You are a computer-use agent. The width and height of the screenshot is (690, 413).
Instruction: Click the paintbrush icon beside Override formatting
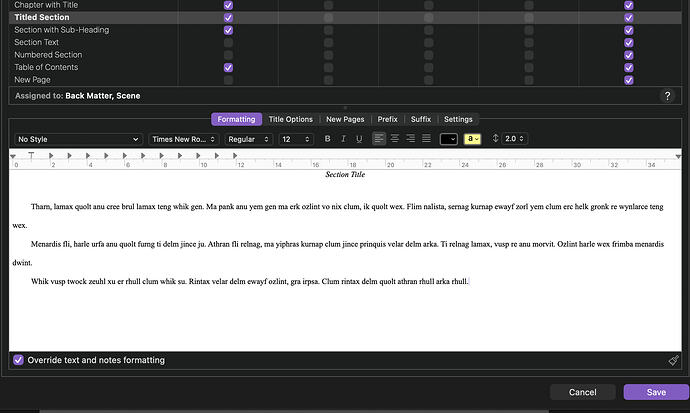(x=673, y=361)
